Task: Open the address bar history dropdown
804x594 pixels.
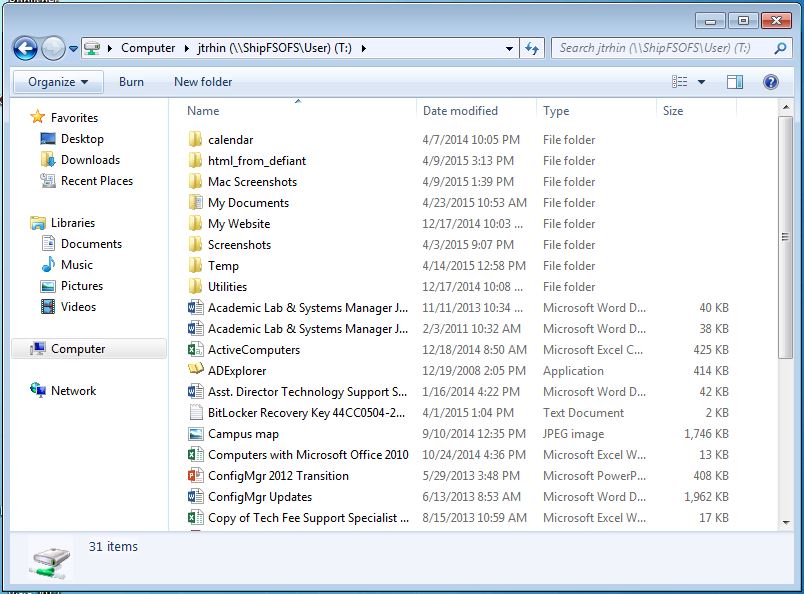Action: click(509, 48)
